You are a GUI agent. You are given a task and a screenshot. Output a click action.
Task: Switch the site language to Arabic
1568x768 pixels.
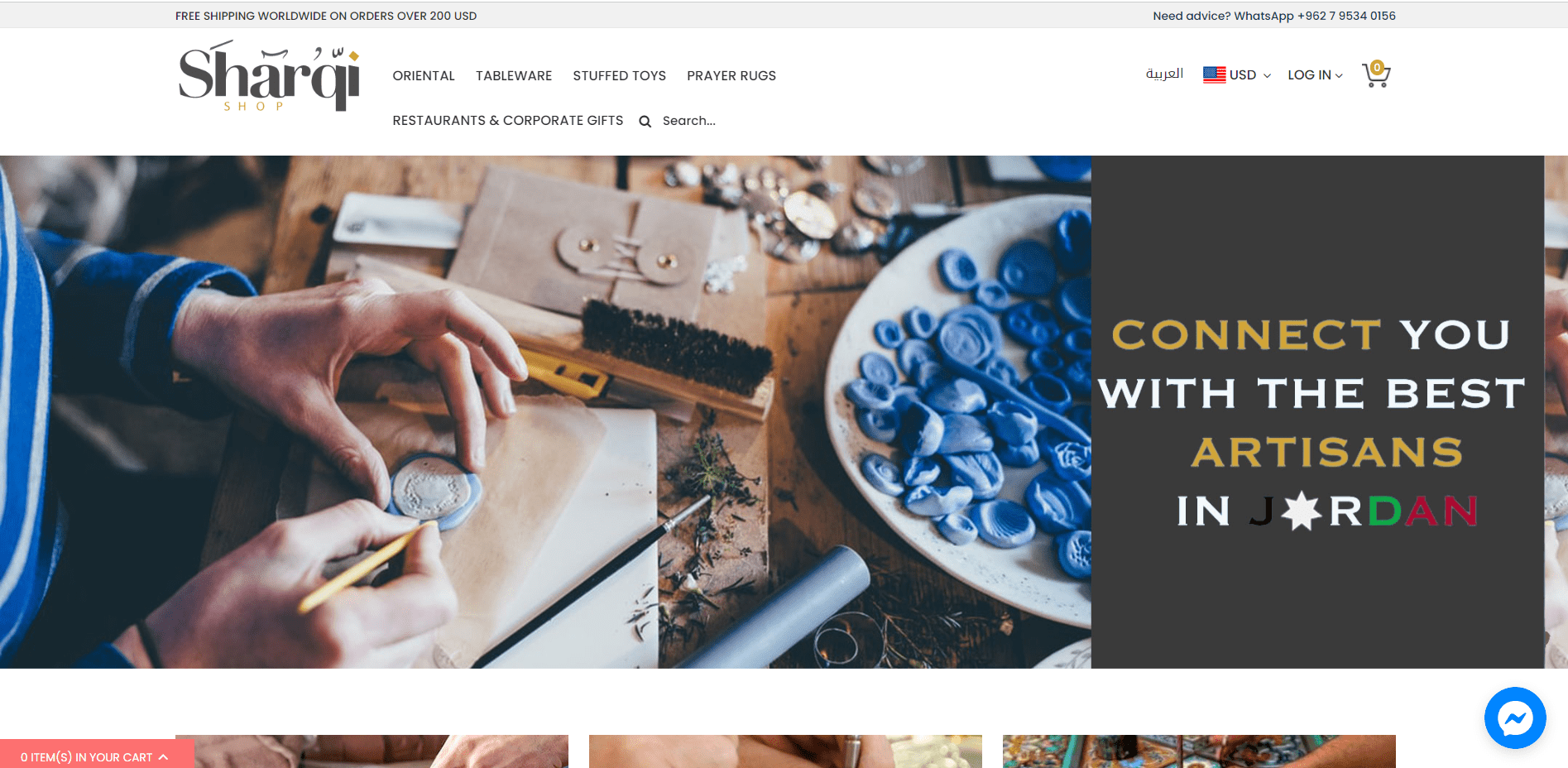point(1164,74)
